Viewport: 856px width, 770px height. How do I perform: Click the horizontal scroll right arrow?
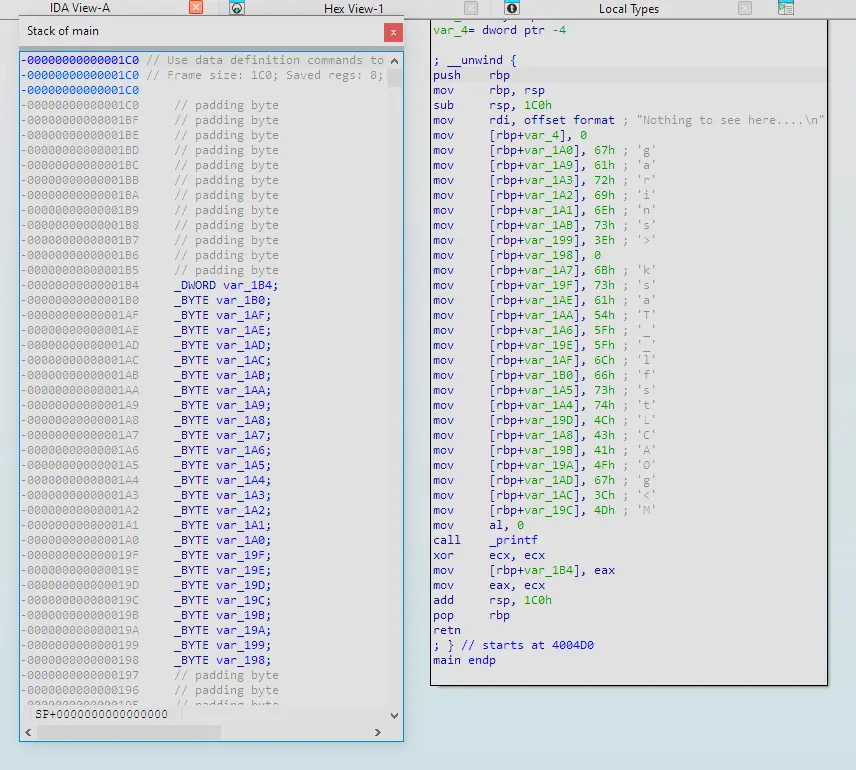(x=377, y=732)
